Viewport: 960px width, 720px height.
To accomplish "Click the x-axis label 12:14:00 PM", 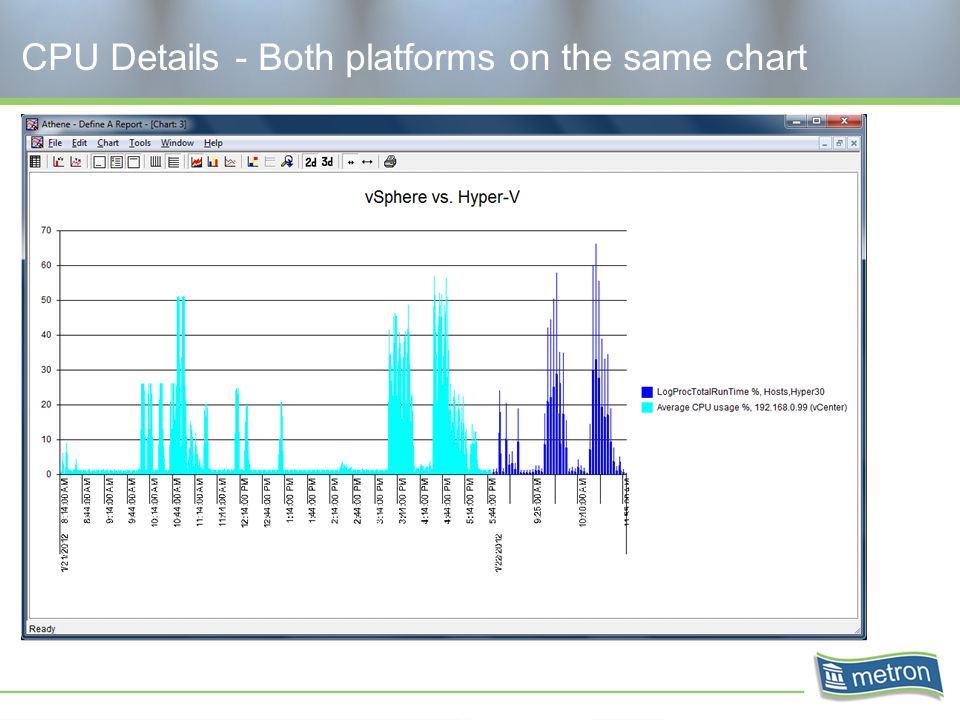I will pos(244,502).
